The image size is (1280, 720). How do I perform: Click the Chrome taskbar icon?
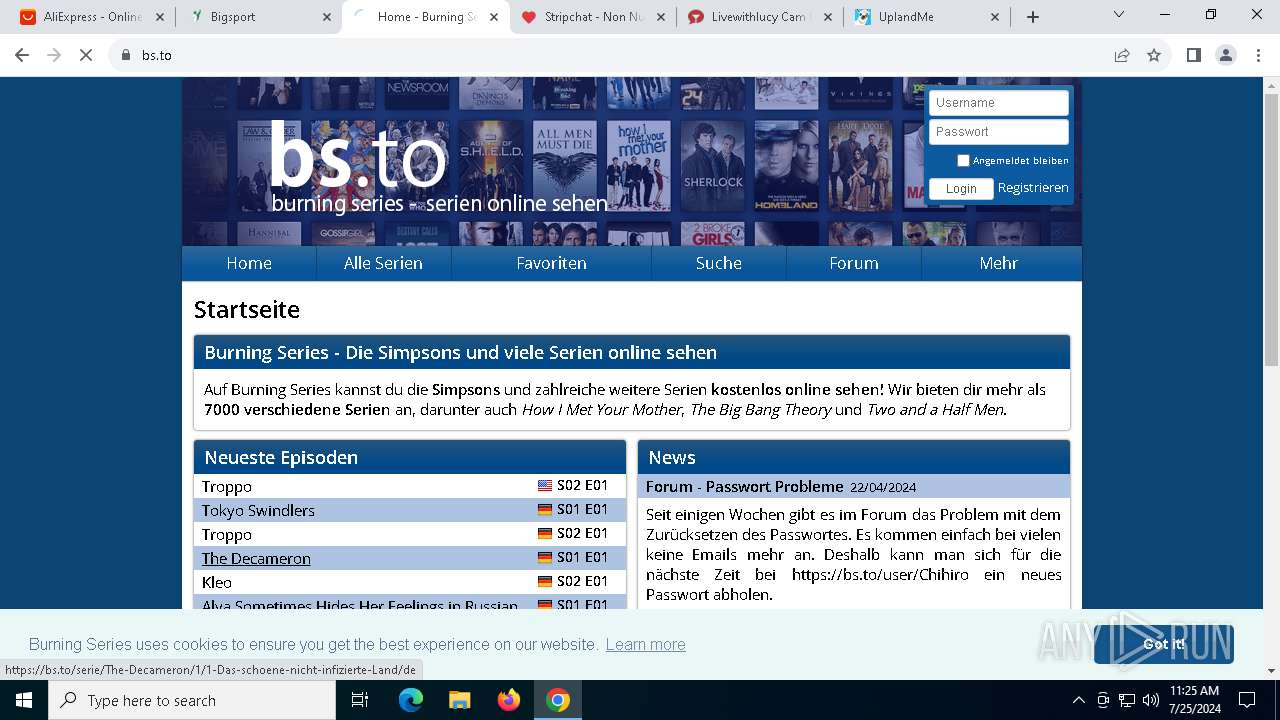[x=558, y=700]
